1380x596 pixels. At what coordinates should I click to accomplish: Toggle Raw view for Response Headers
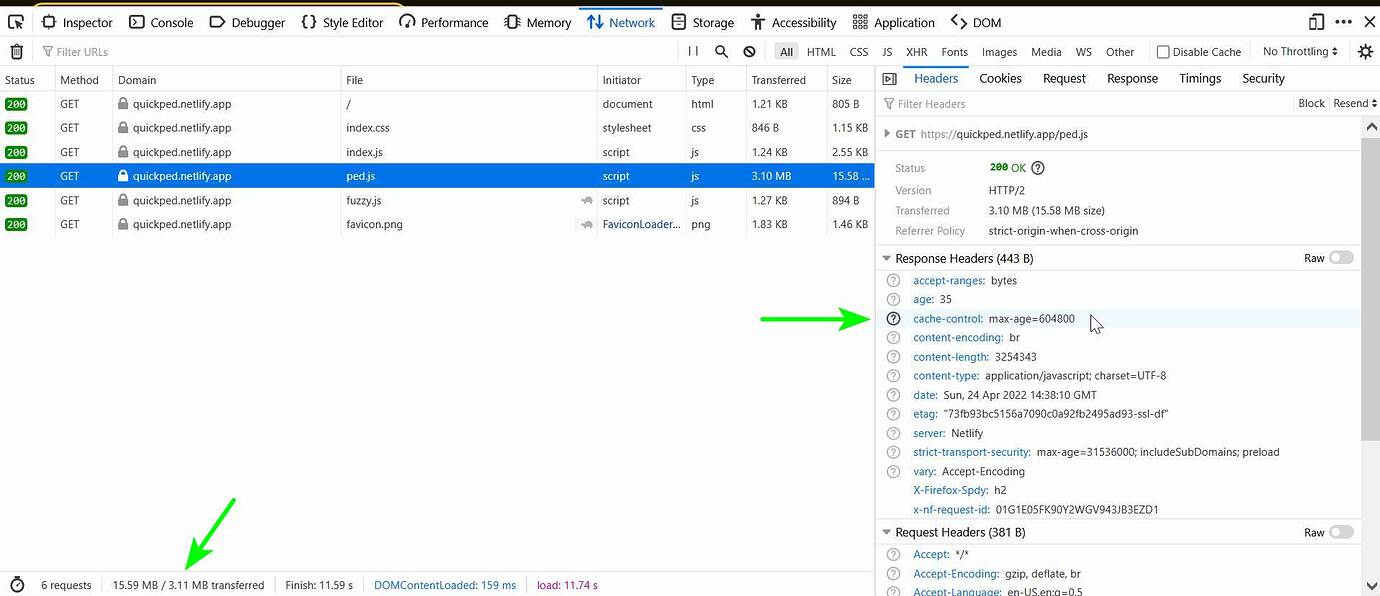[x=1341, y=258]
